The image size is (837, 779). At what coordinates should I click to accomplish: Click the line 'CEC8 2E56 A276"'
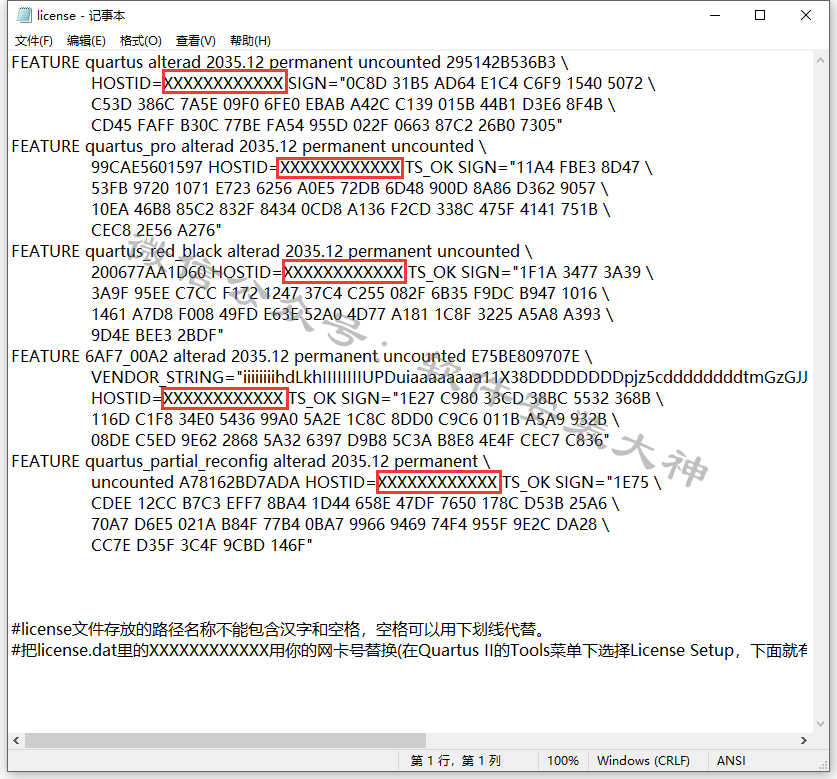pos(156,230)
